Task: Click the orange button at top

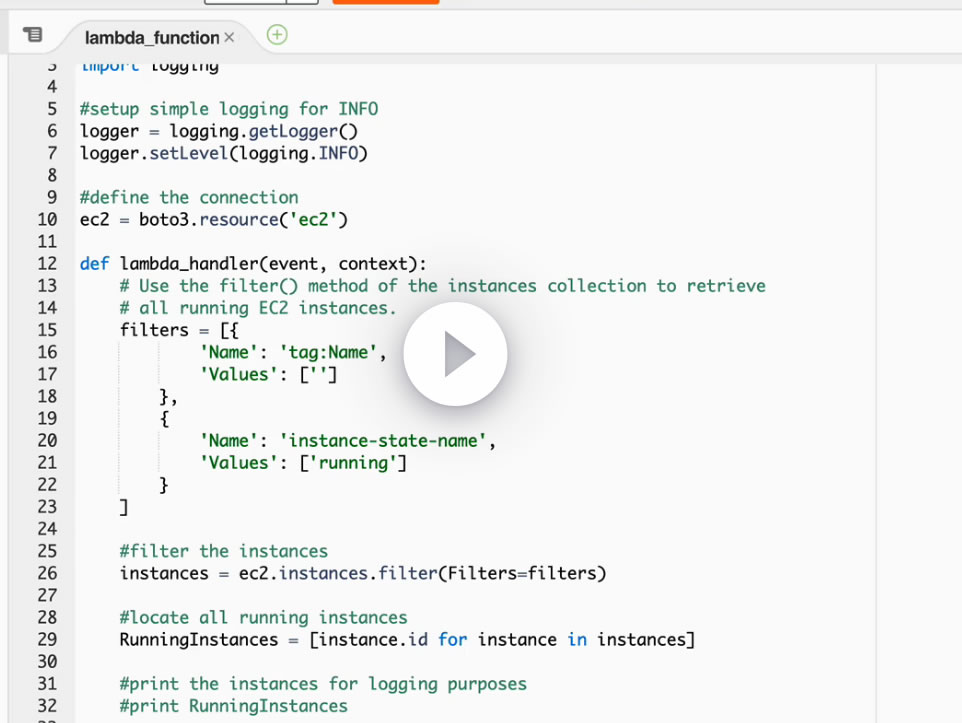Action: (x=386, y=2)
